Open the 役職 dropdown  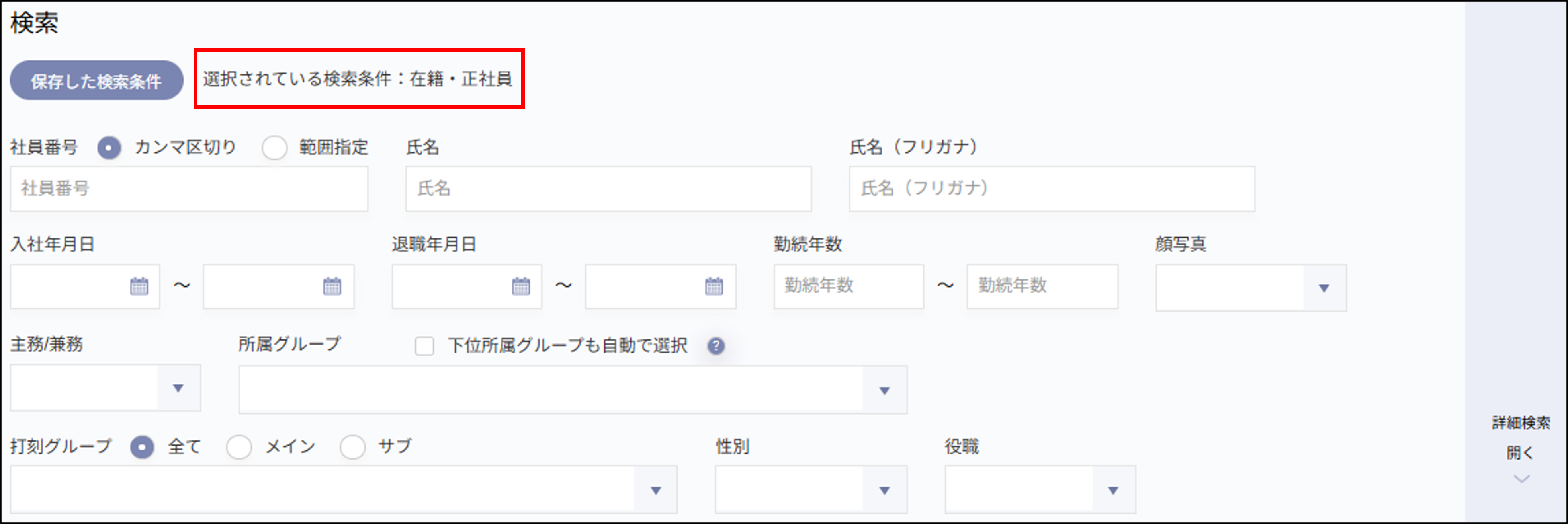pyautogui.click(x=1113, y=489)
